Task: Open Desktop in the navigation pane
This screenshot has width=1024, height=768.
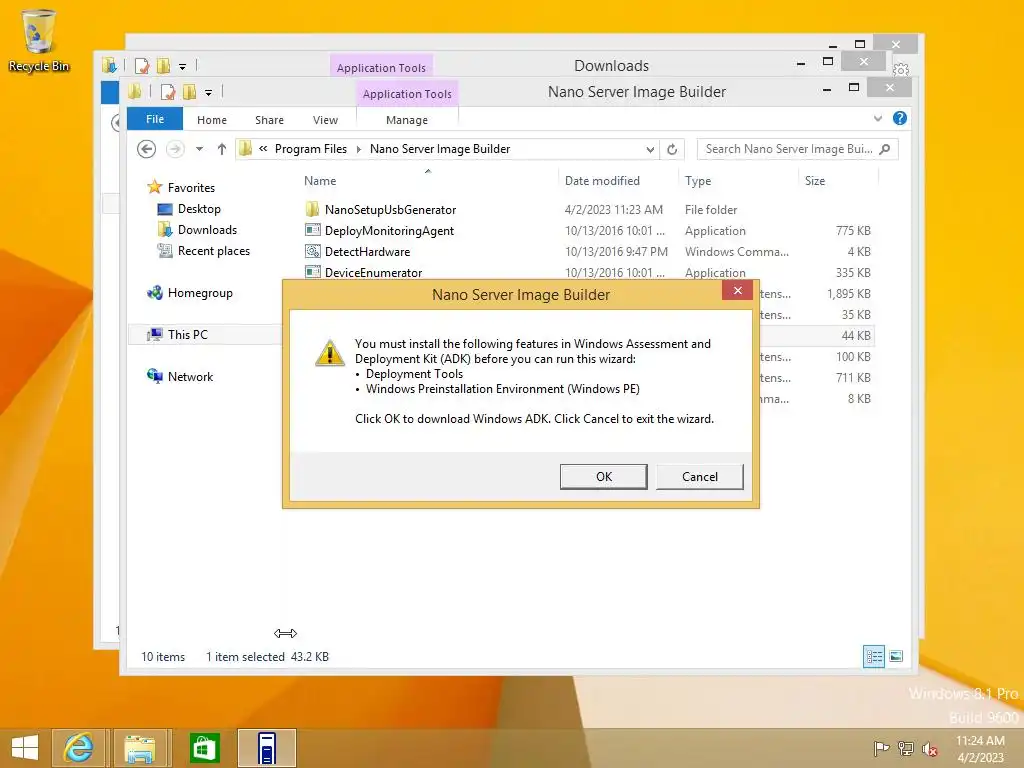Action: (x=199, y=209)
